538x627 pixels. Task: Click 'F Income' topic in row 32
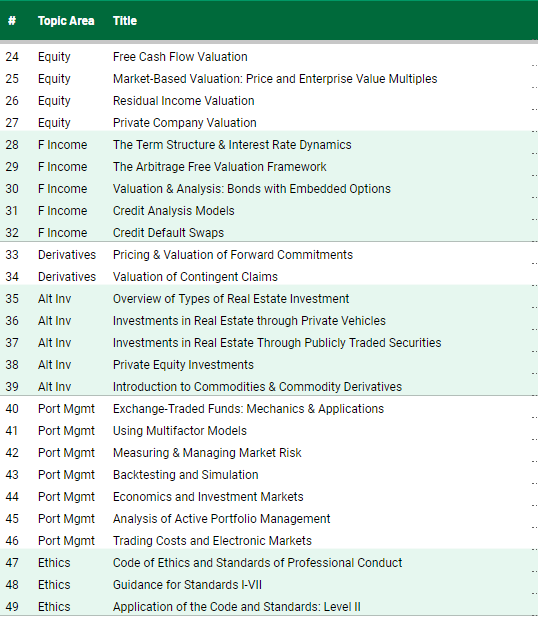click(x=62, y=233)
